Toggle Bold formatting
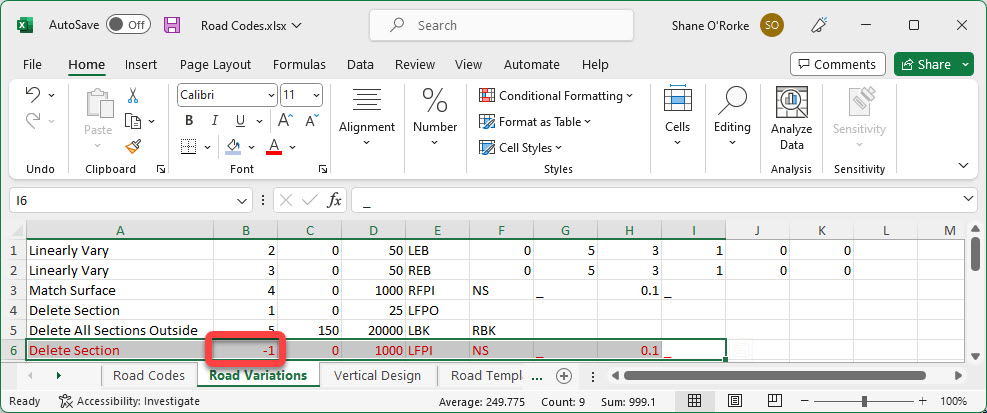The image size is (987, 413). [188, 121]
